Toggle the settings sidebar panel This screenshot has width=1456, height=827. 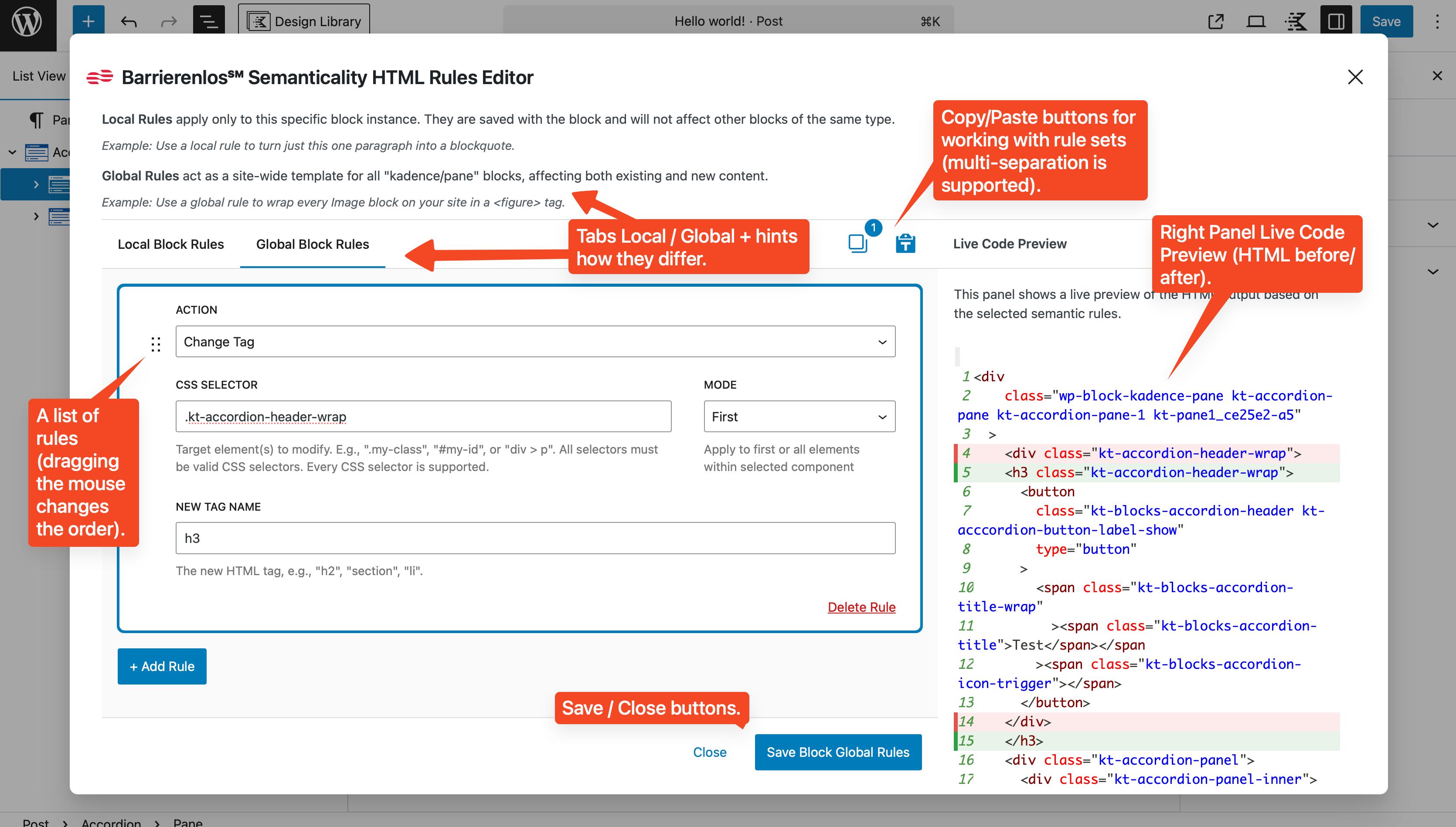pos(1336,21)
